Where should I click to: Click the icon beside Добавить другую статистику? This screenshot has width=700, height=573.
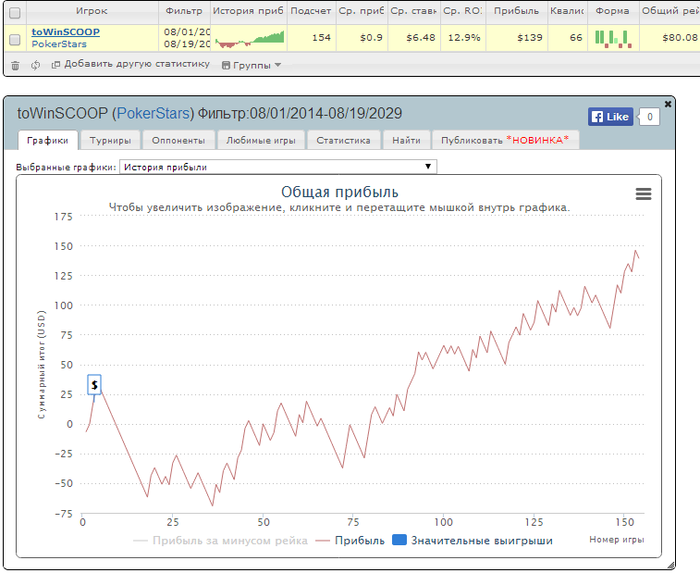point(56,65)
